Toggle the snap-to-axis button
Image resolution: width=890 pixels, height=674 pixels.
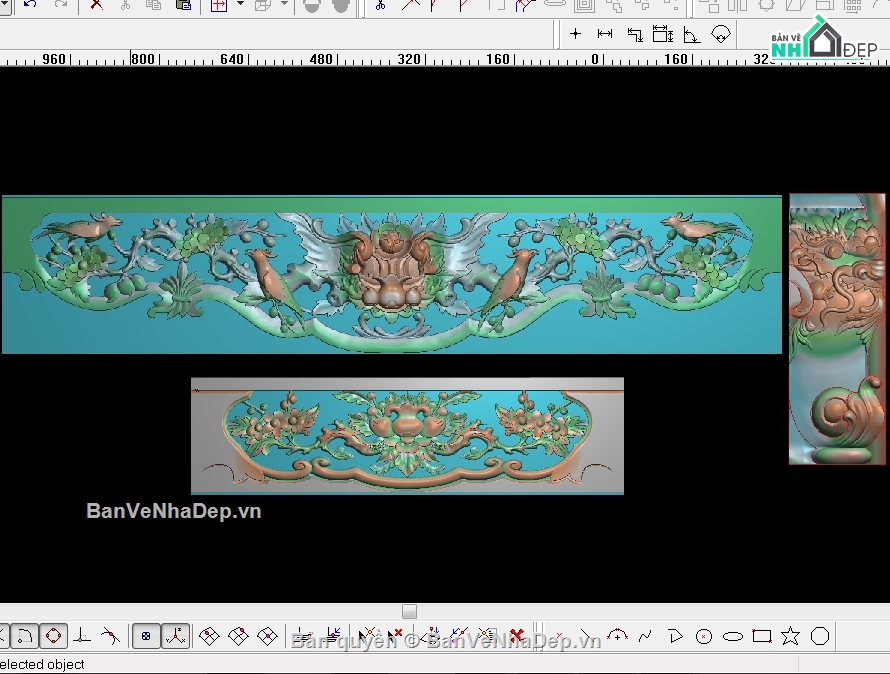[x=175, y=635]
